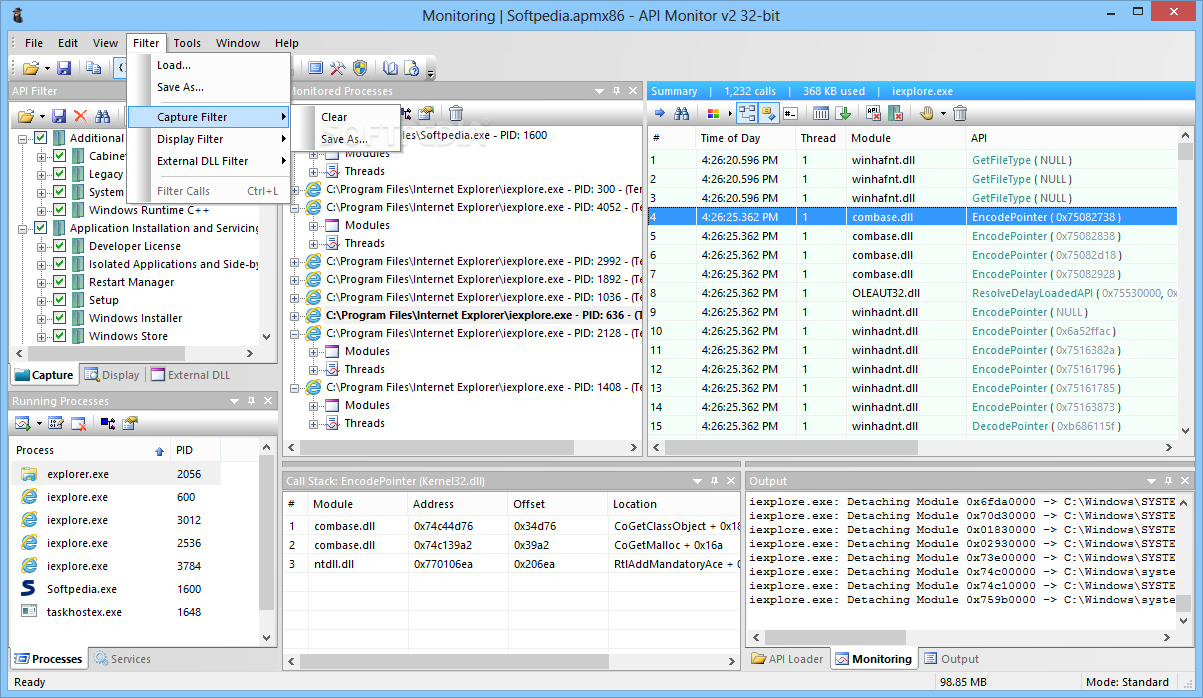This screenshot has width=1203, height=698.
Task: Click the blue square hook icon in Running Processes toolbar
Action: pos(108,424)
